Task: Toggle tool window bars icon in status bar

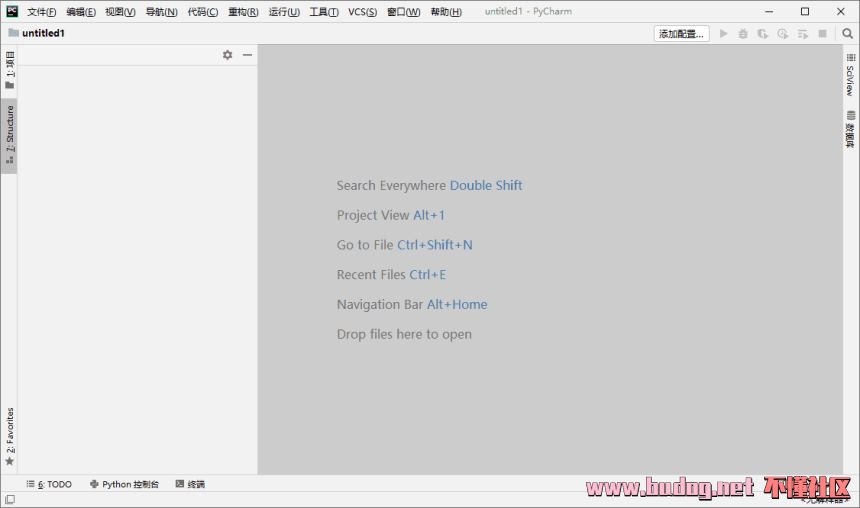Action: pyautogui.click(x=10, y=500)
